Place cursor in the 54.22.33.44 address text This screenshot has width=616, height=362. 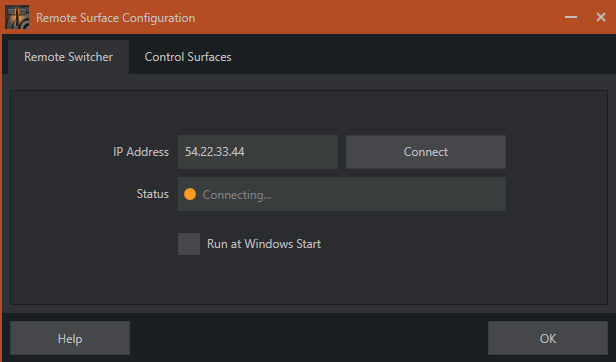[214, 152]
